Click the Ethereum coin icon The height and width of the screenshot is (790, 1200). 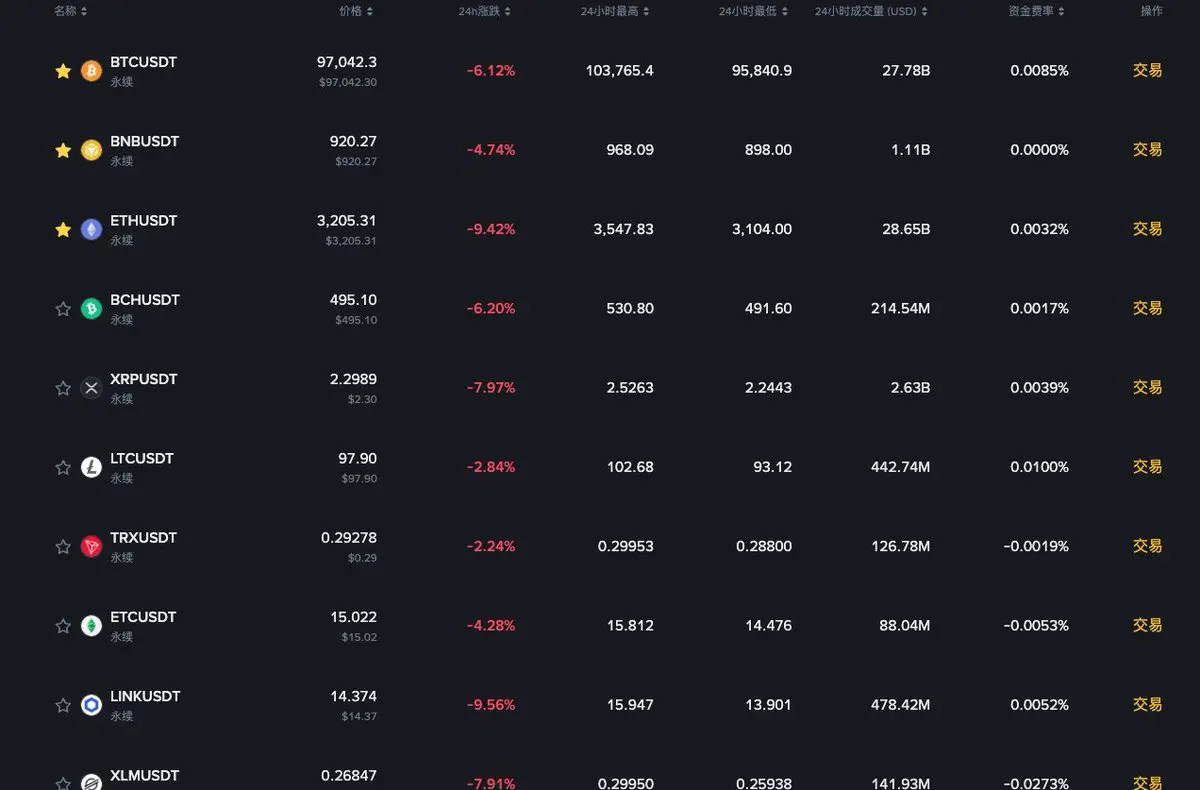click(x=91, y=229)
